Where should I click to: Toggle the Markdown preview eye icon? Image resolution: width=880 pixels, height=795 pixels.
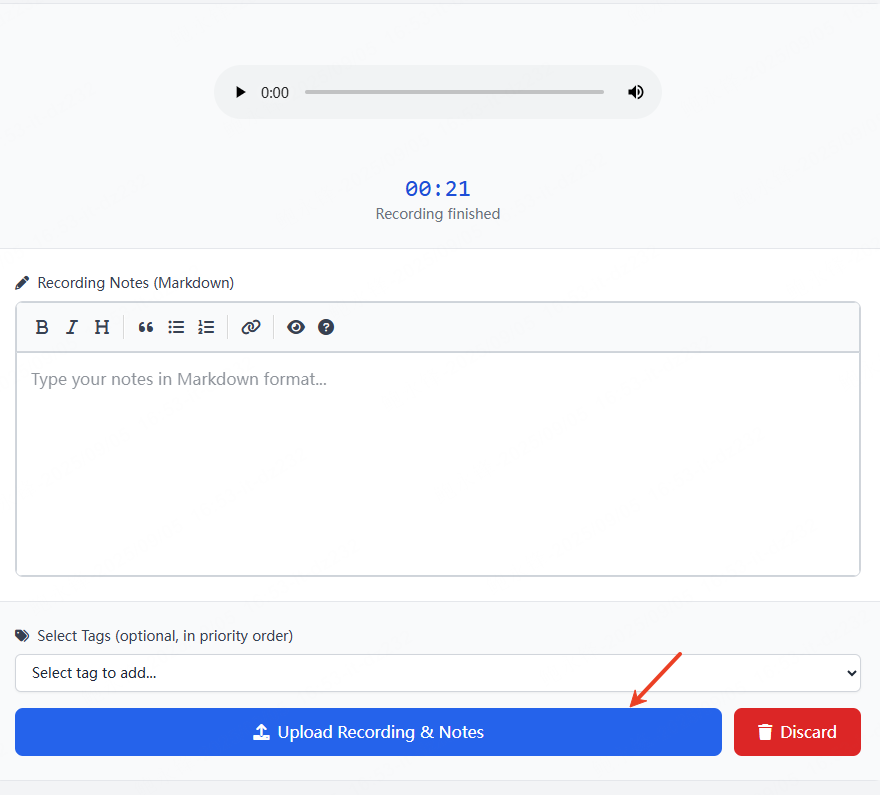click(x=296, y=327)
